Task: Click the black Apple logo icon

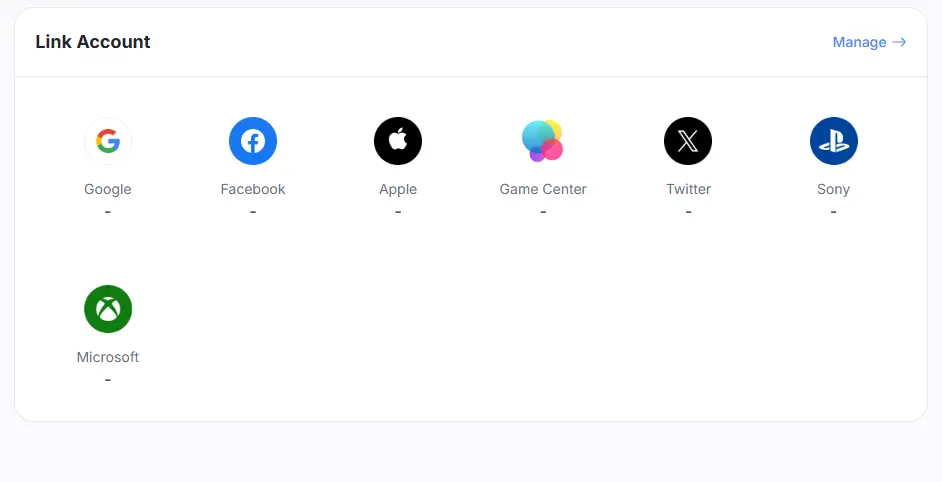Action: click(x=398, y=141)
